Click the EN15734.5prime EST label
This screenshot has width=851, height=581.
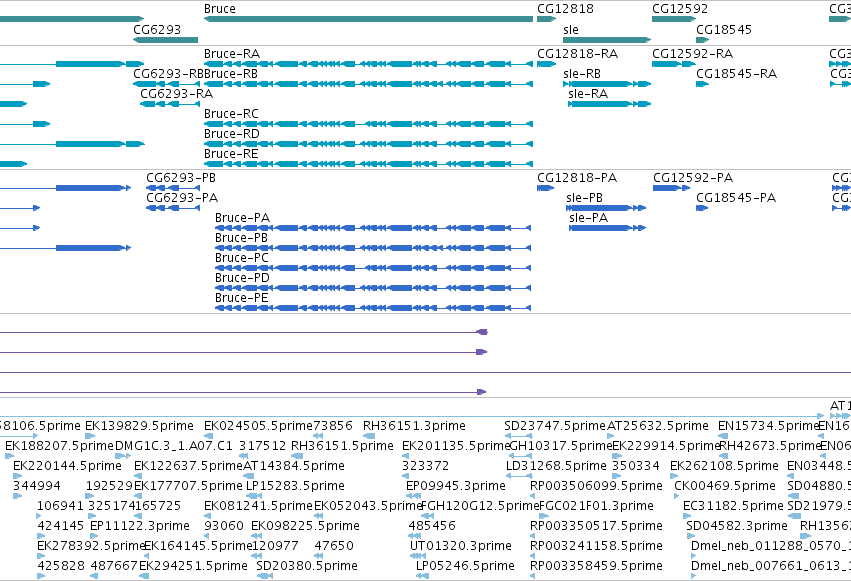tap(769, 426)
